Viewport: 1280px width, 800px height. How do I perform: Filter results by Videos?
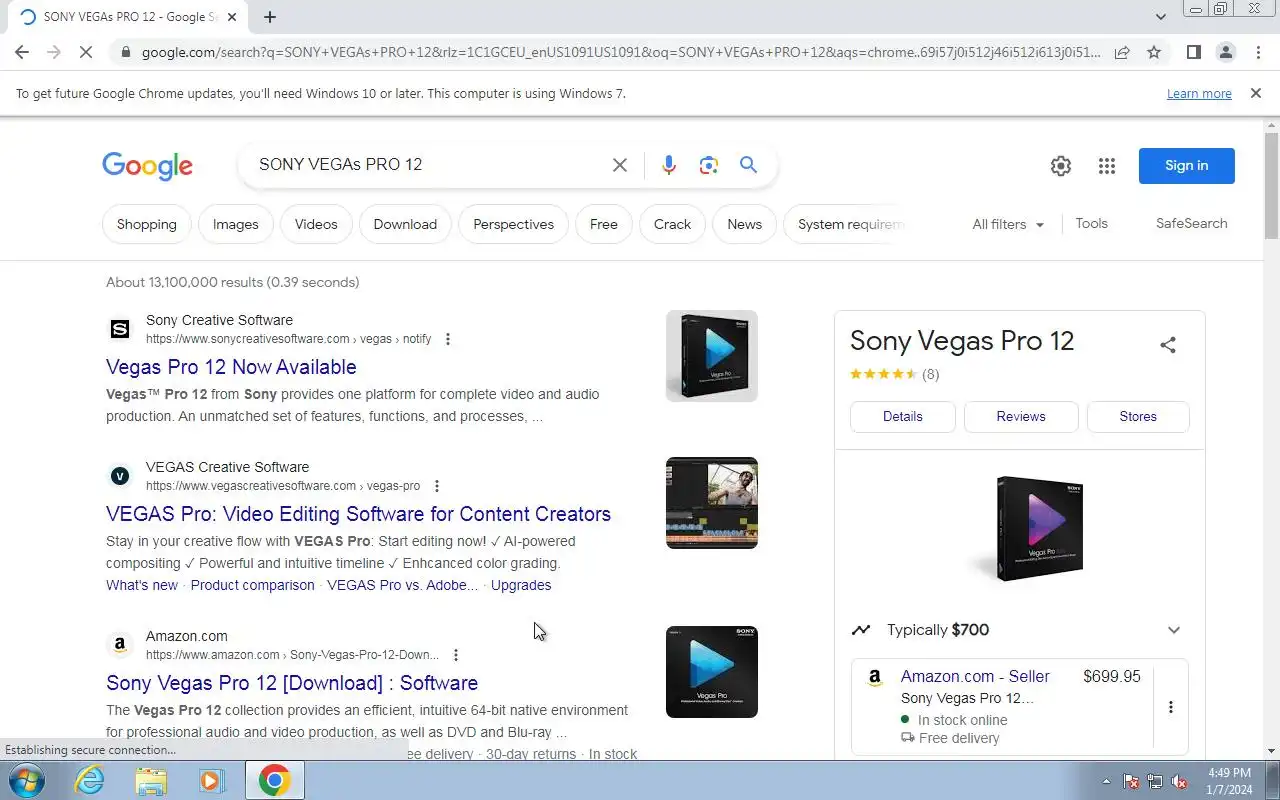(x=316, y=224)
